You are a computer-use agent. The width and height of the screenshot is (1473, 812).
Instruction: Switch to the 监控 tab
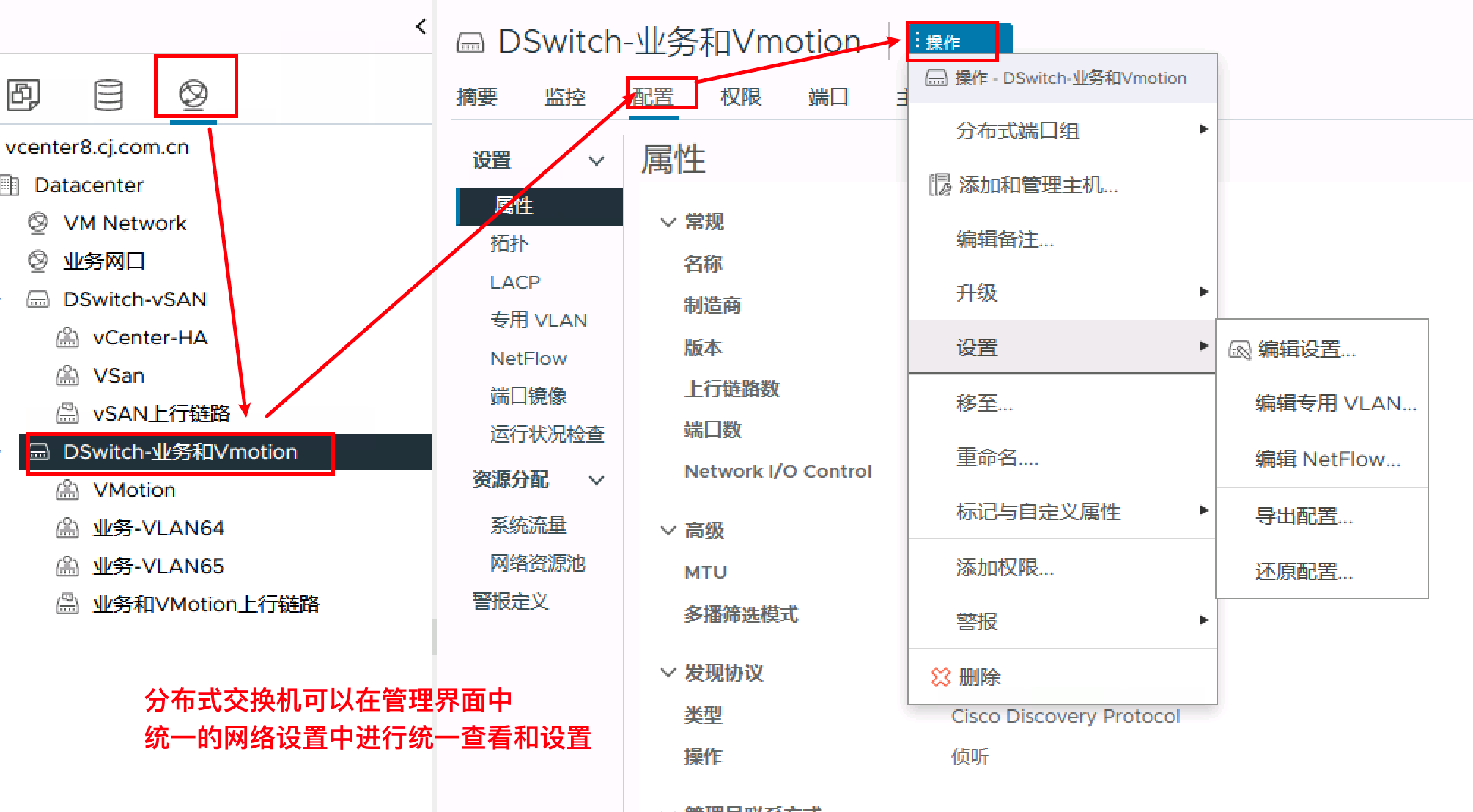564,97
